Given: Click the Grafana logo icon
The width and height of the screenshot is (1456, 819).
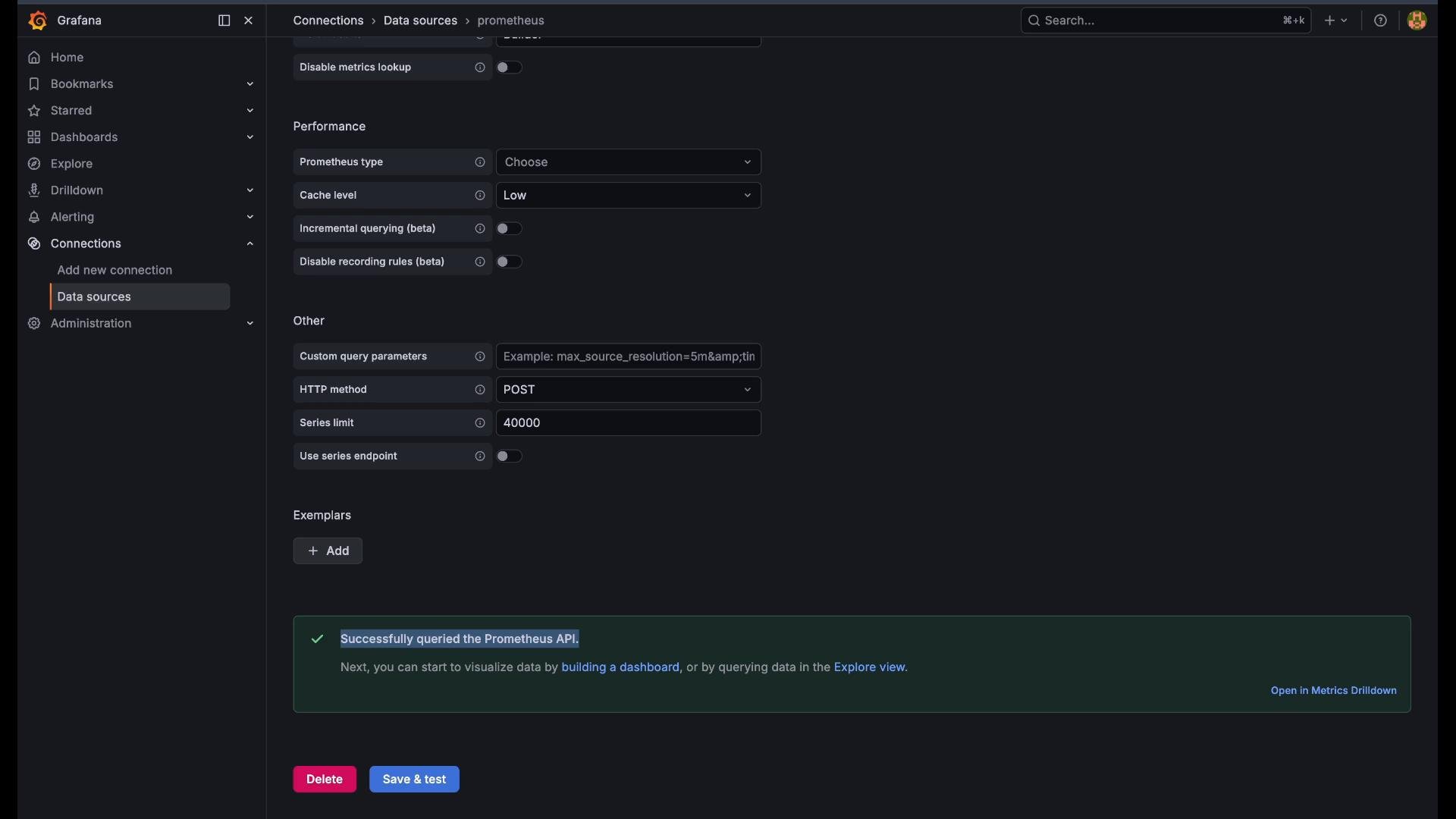Looking at the screenshot, I should click(x=37, y=20).
